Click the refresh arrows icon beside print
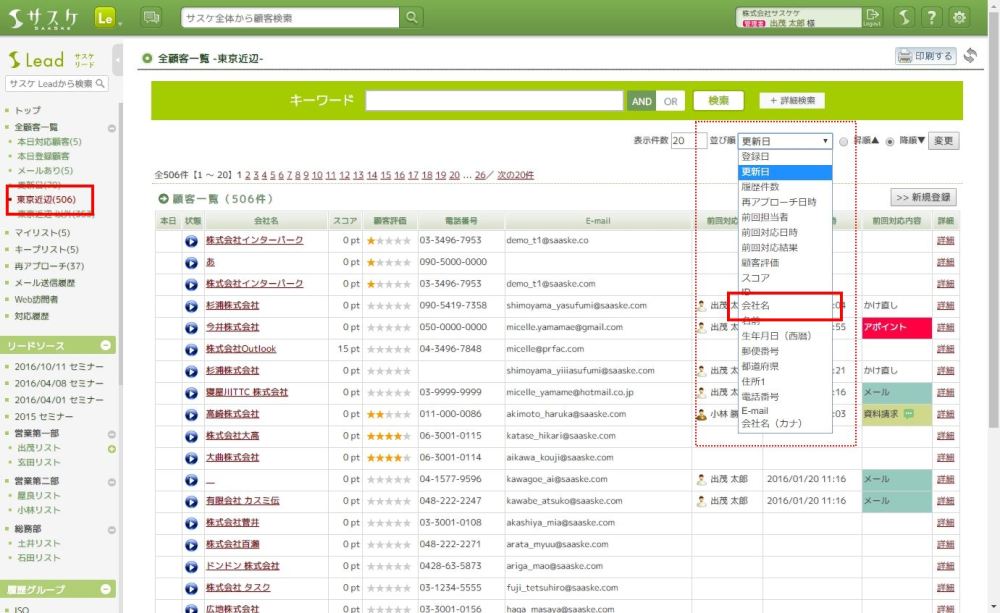This screenshot has width=1000, height=613. point(970,56)
